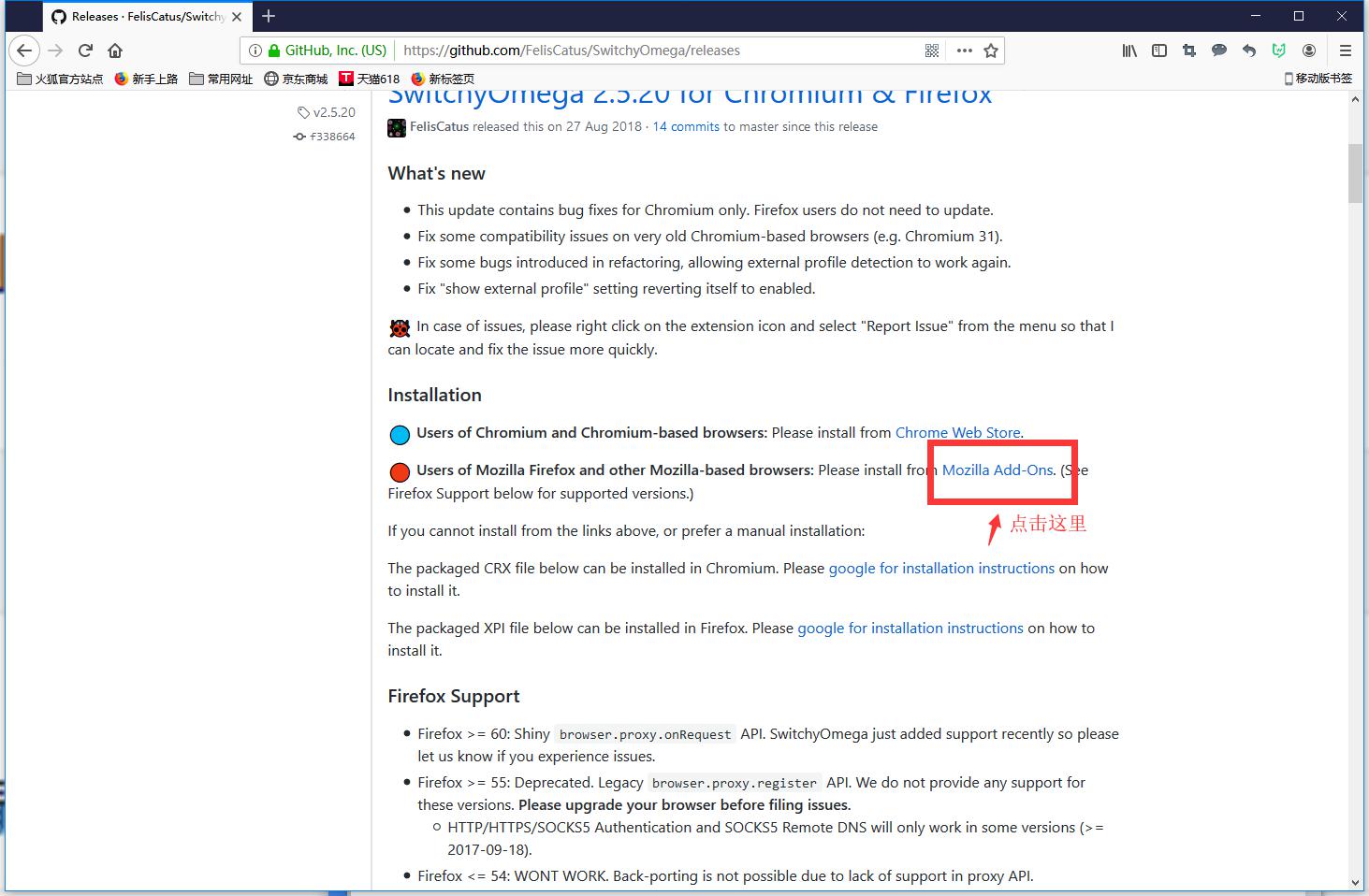Click the "What's new" heading
The height and width of the screenshot is (896, 1369).
coord(436,174)
